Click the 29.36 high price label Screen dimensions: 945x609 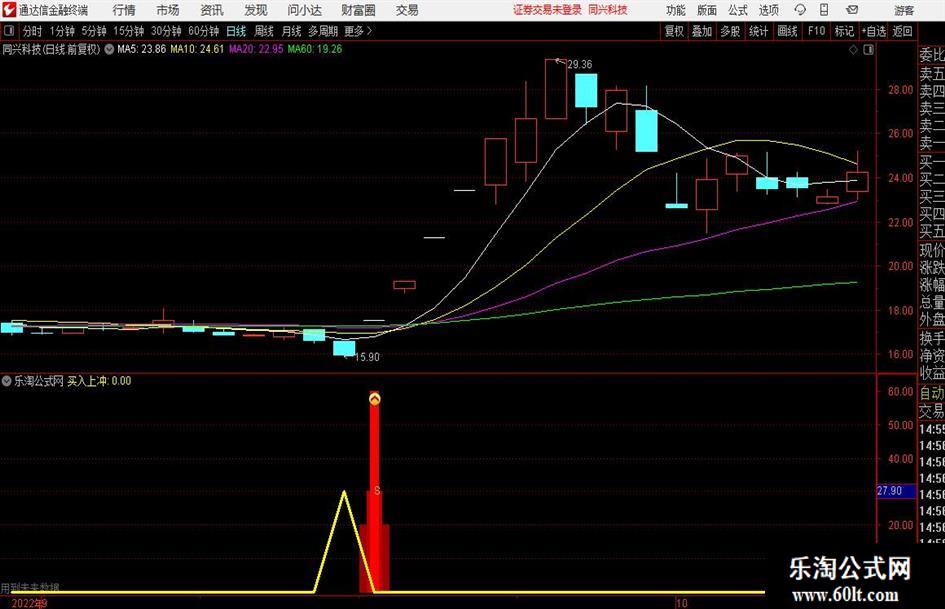tap(580, 65)
